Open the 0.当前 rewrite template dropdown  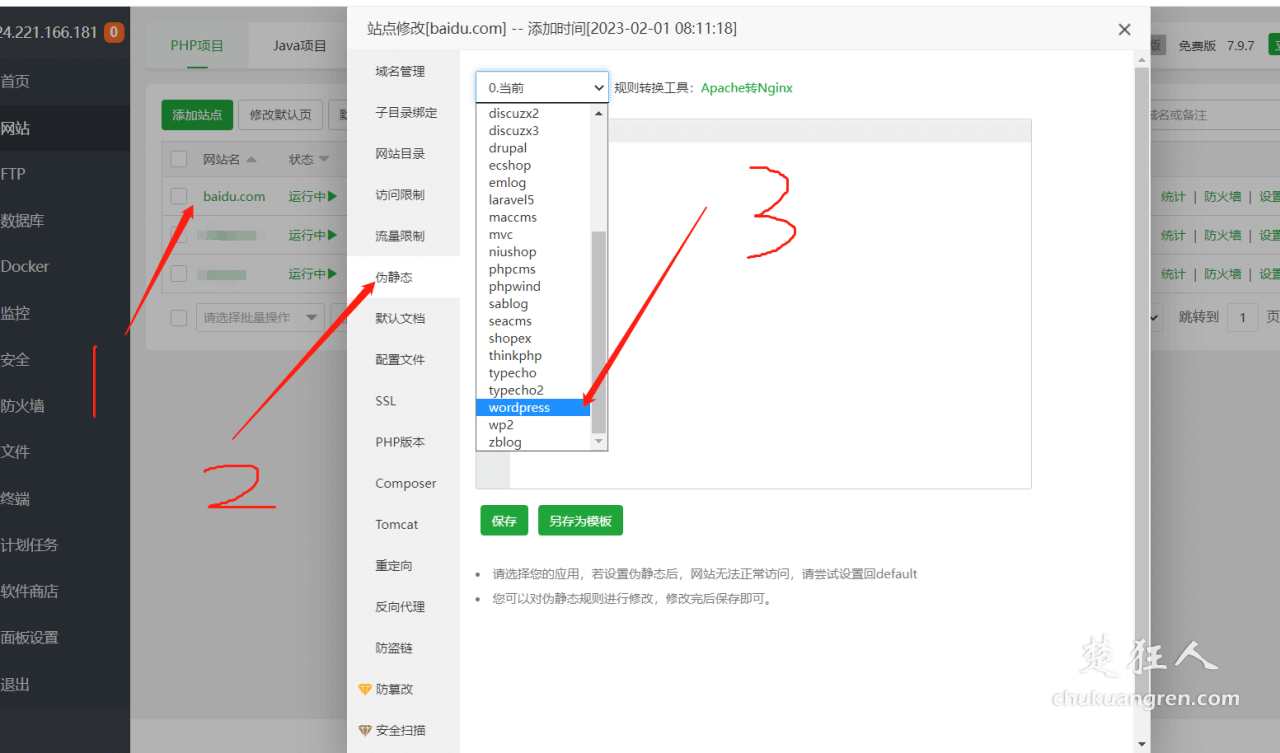(x=541, y=88)
